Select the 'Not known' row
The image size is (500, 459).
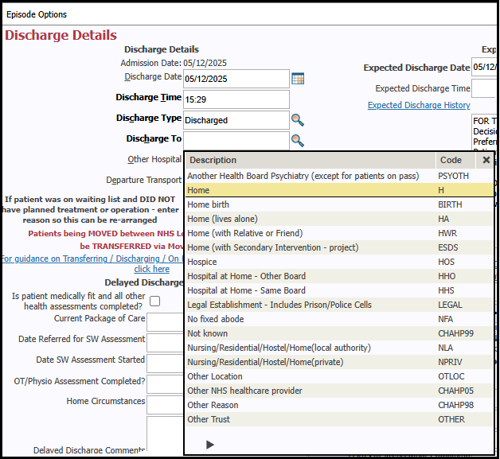(339, 334)
